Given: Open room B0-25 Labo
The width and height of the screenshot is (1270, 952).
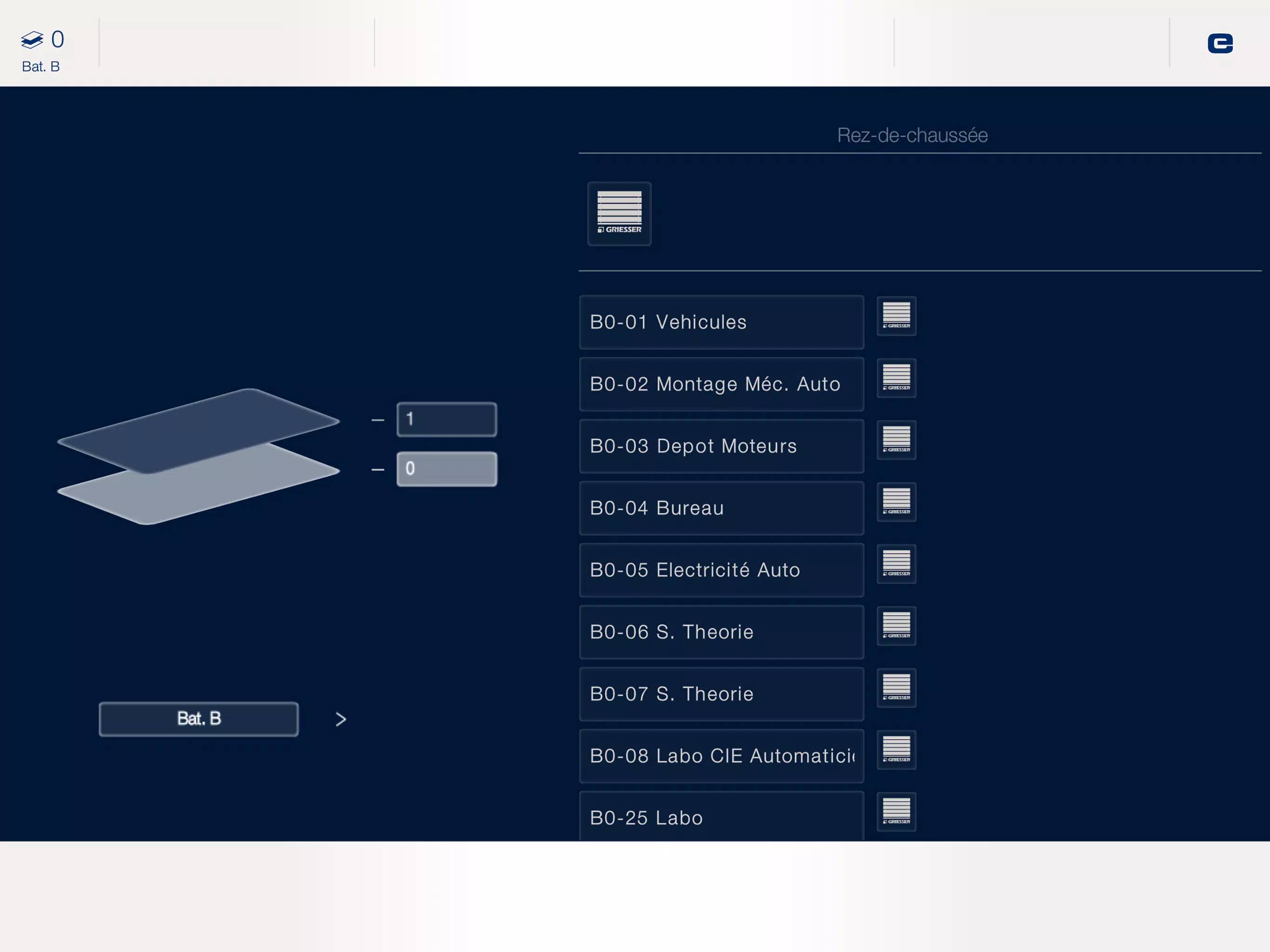Looking at the screenshot, I should pyautogui.click(x=721, y=816).
